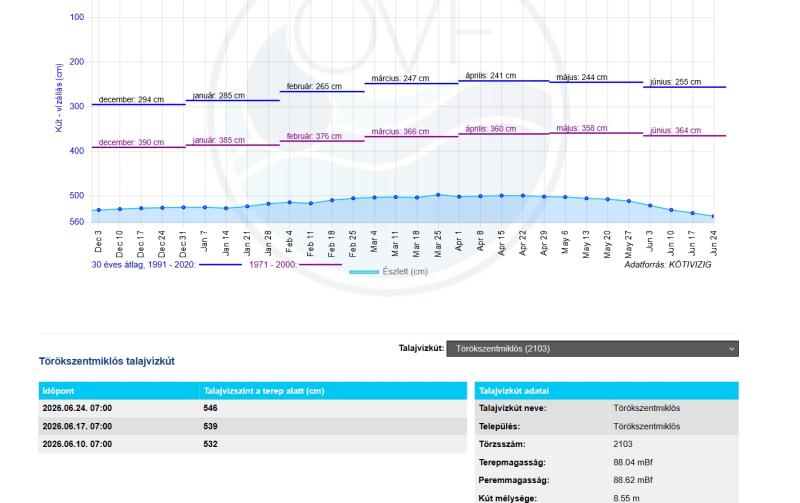Click the március: 247 cm average label
800x503 pixels.
click(400, 78)
